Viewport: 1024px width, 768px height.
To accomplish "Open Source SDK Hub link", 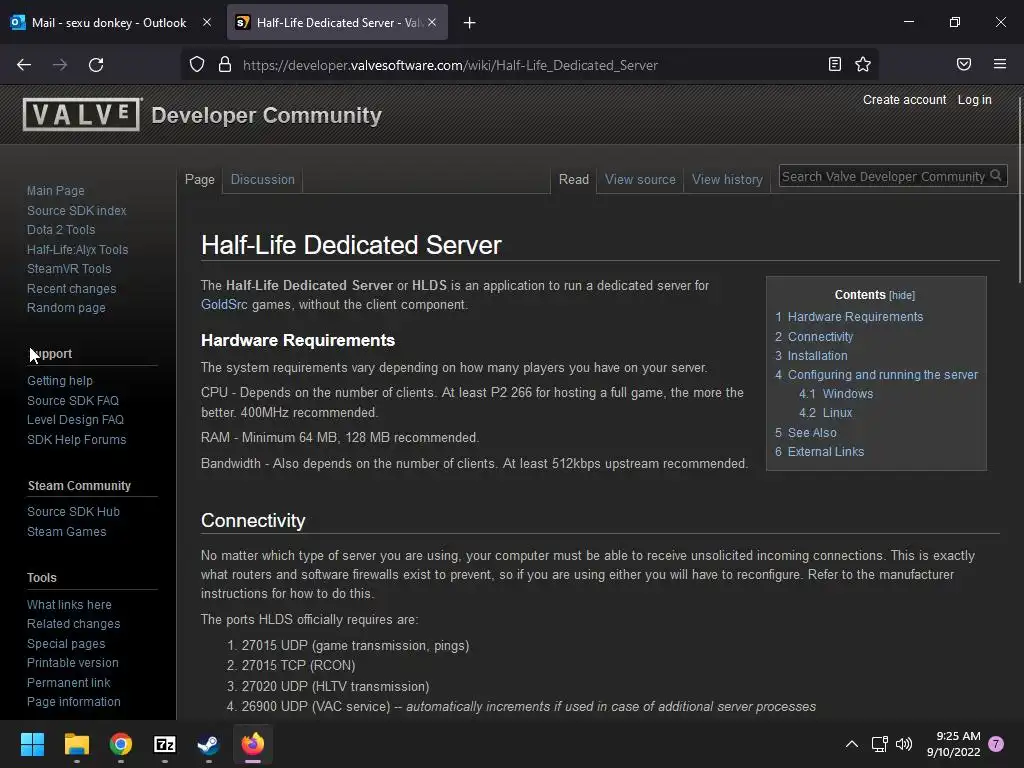I will pos(73,511).
